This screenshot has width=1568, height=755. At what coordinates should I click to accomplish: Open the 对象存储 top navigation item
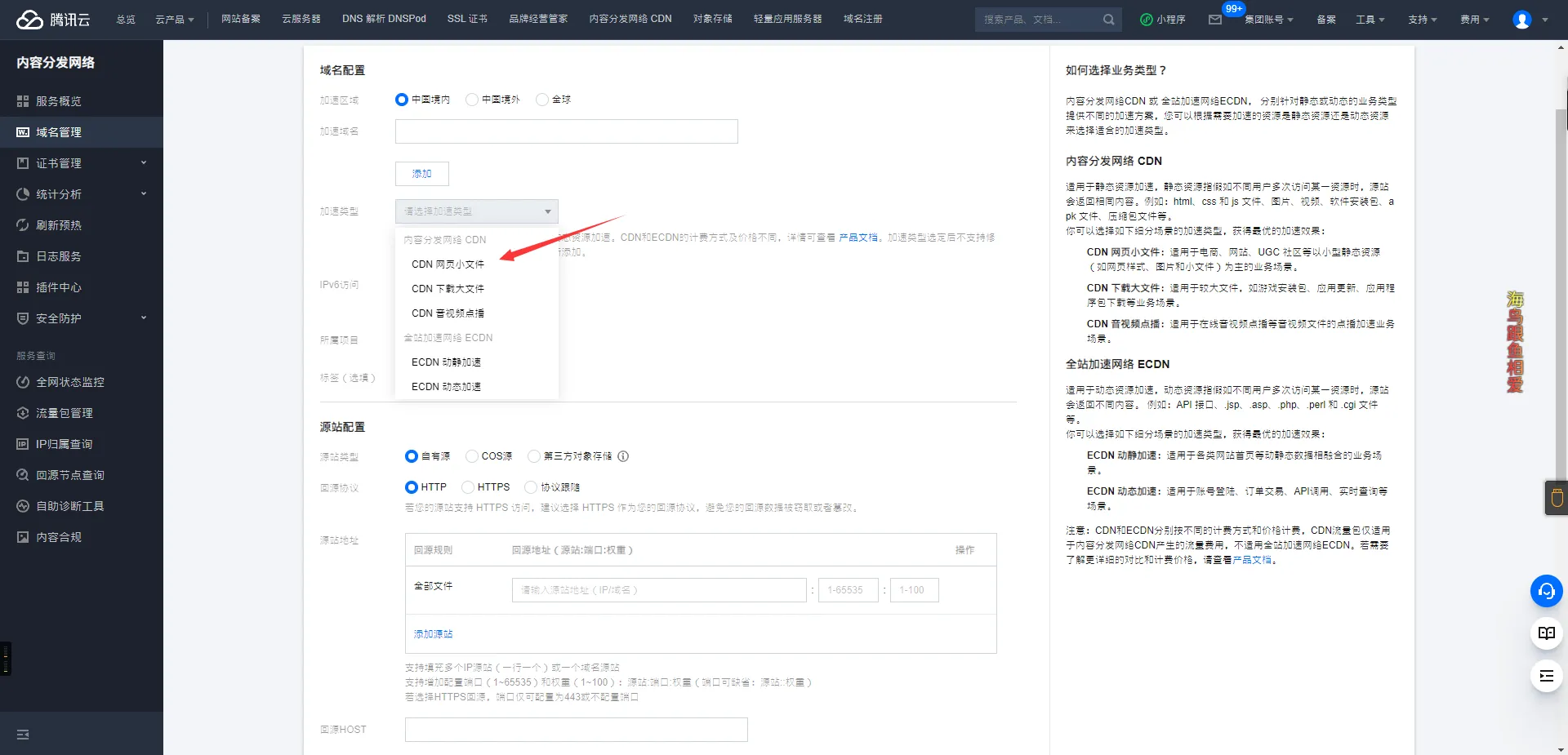[x=712, y=19]
